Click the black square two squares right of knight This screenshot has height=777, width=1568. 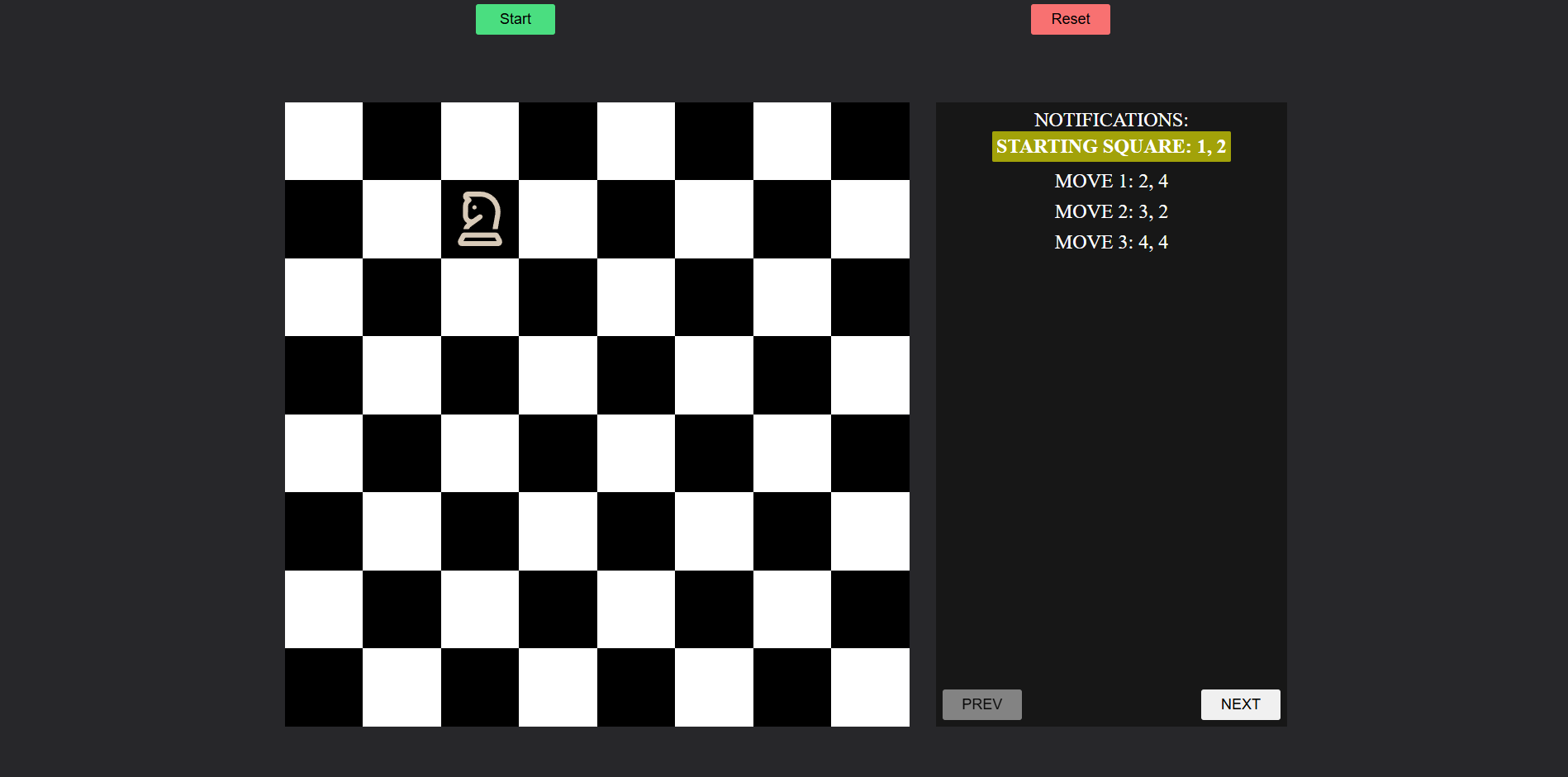pos(636,219)
